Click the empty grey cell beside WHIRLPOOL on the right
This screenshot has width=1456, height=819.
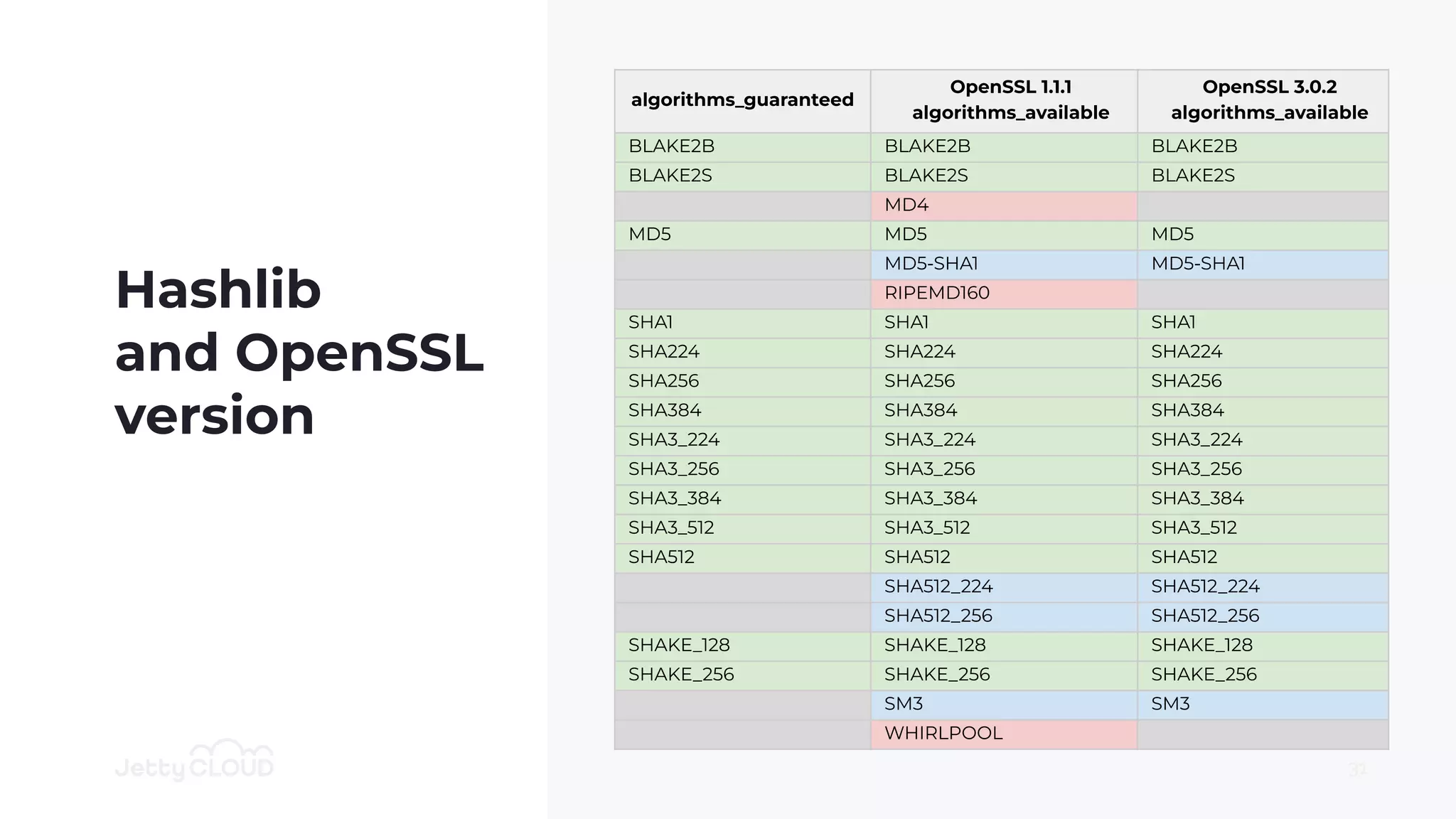[x=1263, y=734]
